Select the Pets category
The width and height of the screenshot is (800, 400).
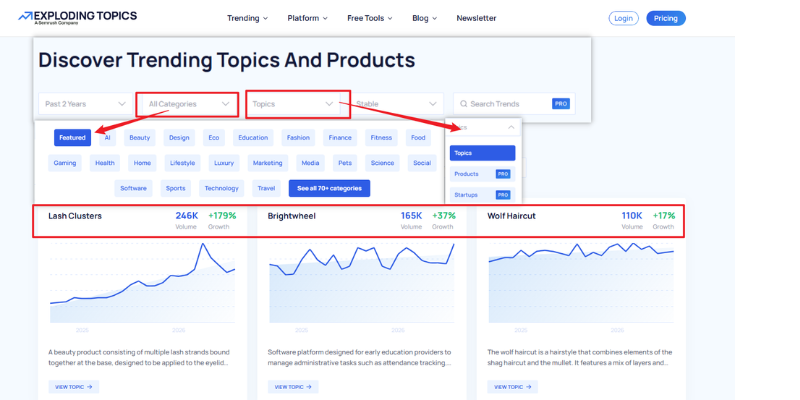point(344,163)
